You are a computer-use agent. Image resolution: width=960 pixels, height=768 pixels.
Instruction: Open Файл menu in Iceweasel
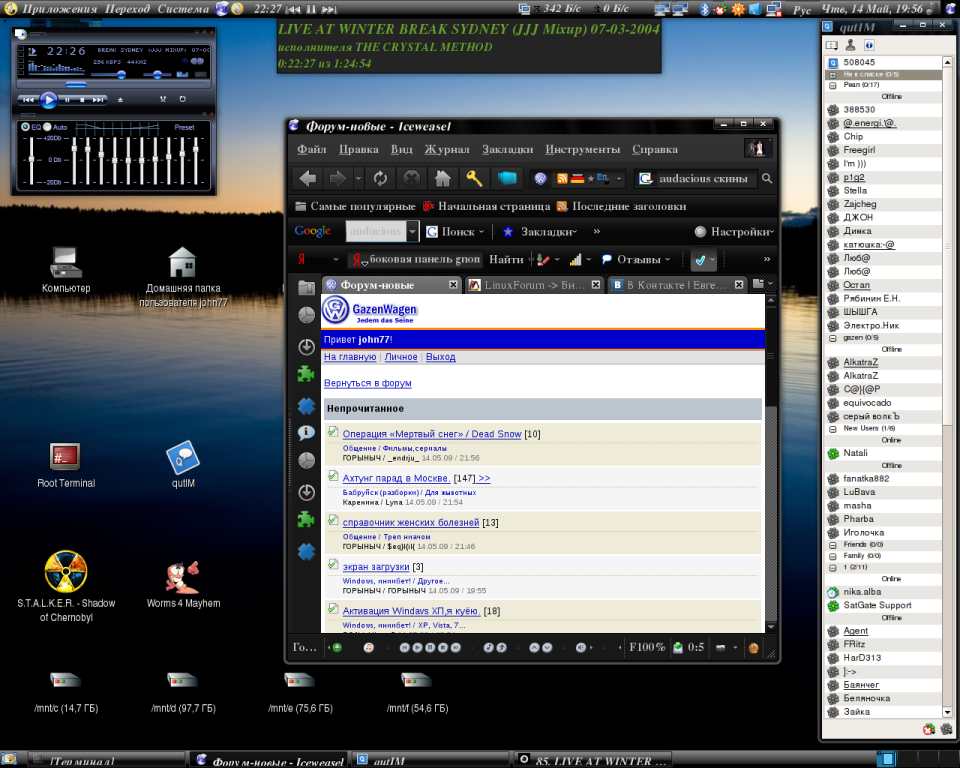pos(312,149)
